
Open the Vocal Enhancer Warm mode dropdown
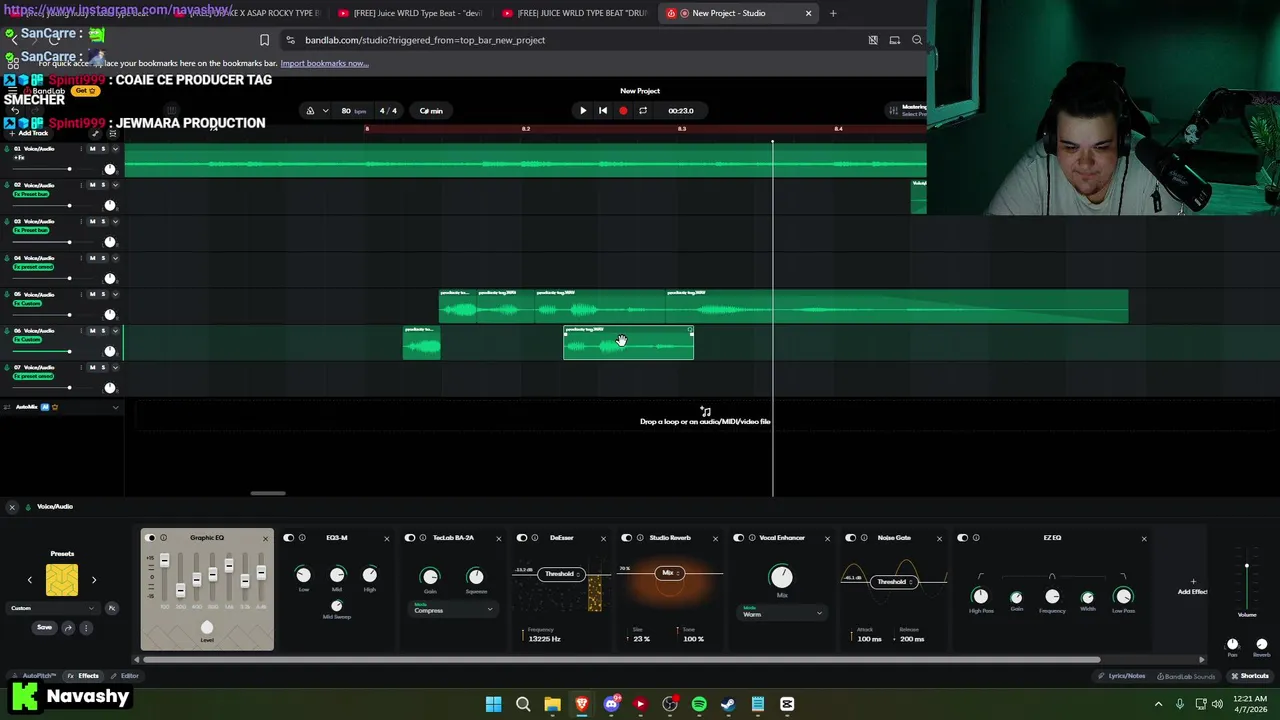tap(782, 613)
